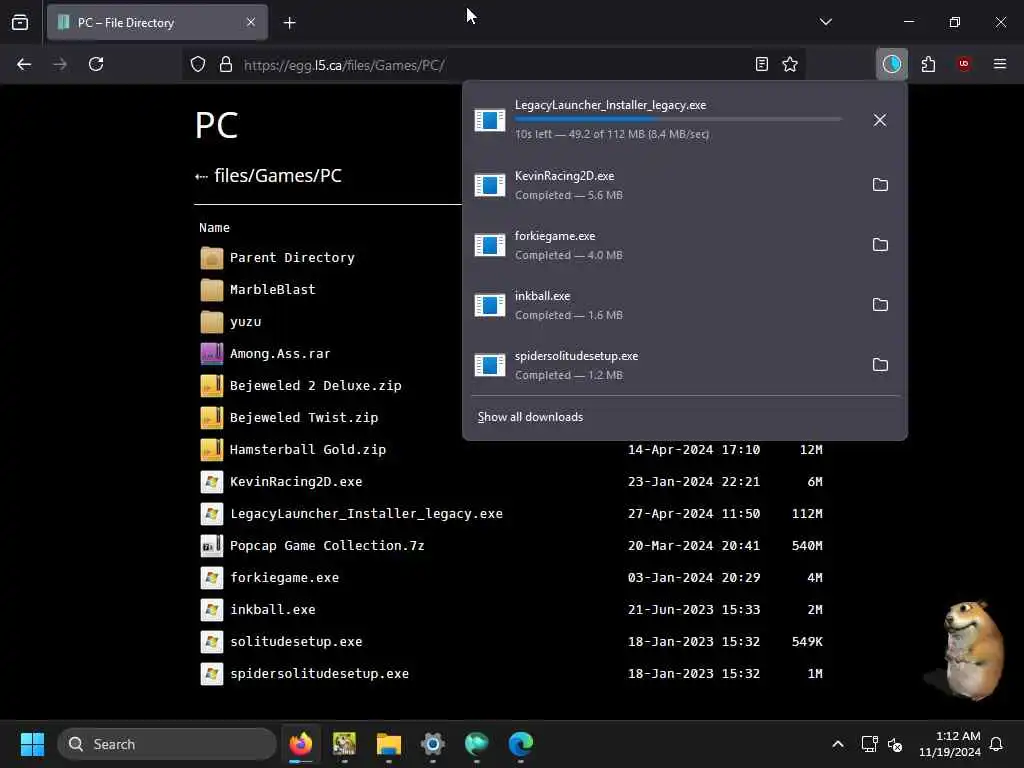Open the Parent Directory link
Viewport: 1024px width, 768px height.
292,257
